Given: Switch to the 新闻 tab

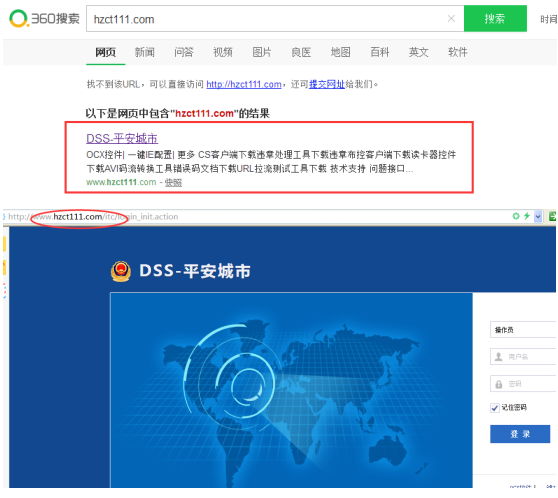Looking at the screenshot, I should coord(144,52).
